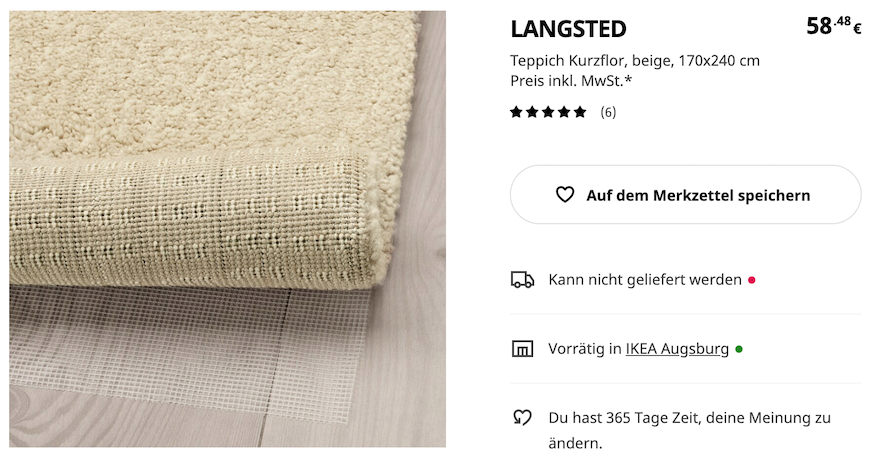Select the 'Vorrätig in' availability text
The height and width of the screenshot is (464, 870).
[x=585, y=349]
